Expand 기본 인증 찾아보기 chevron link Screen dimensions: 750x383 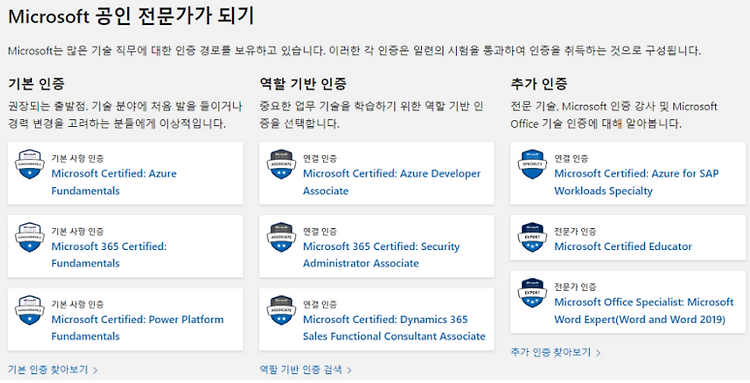coord(53,370)
